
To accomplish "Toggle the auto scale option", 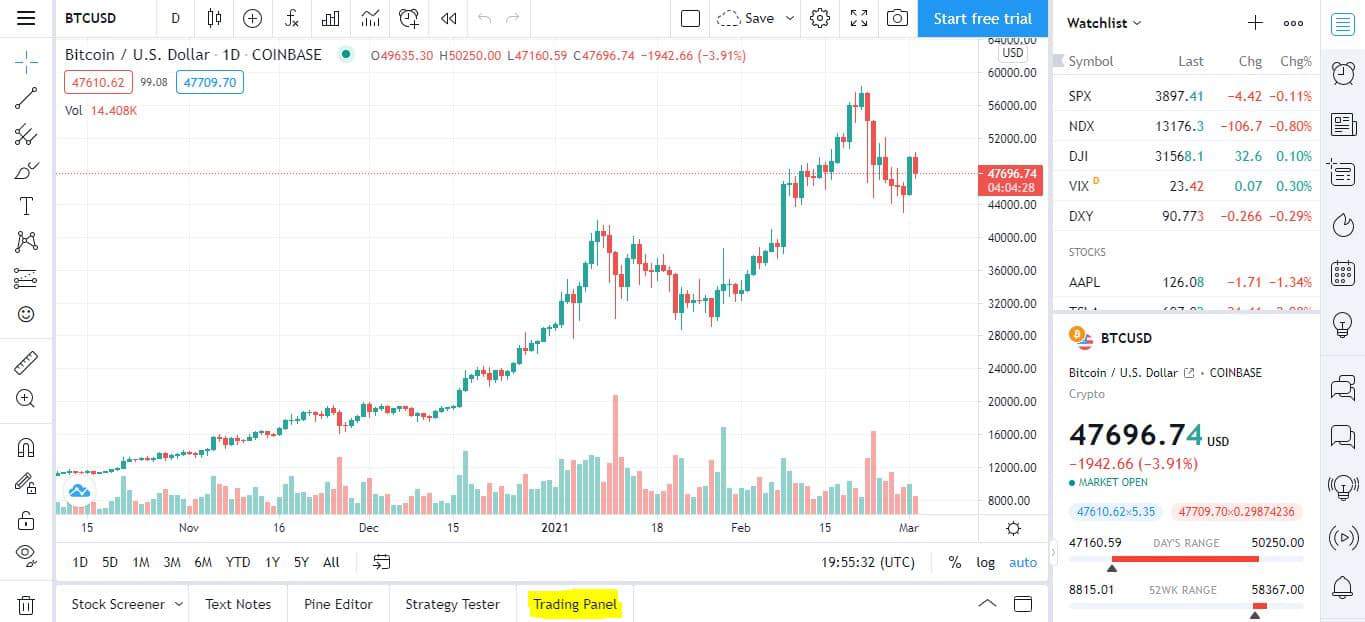I will [x=1023, y=562].
